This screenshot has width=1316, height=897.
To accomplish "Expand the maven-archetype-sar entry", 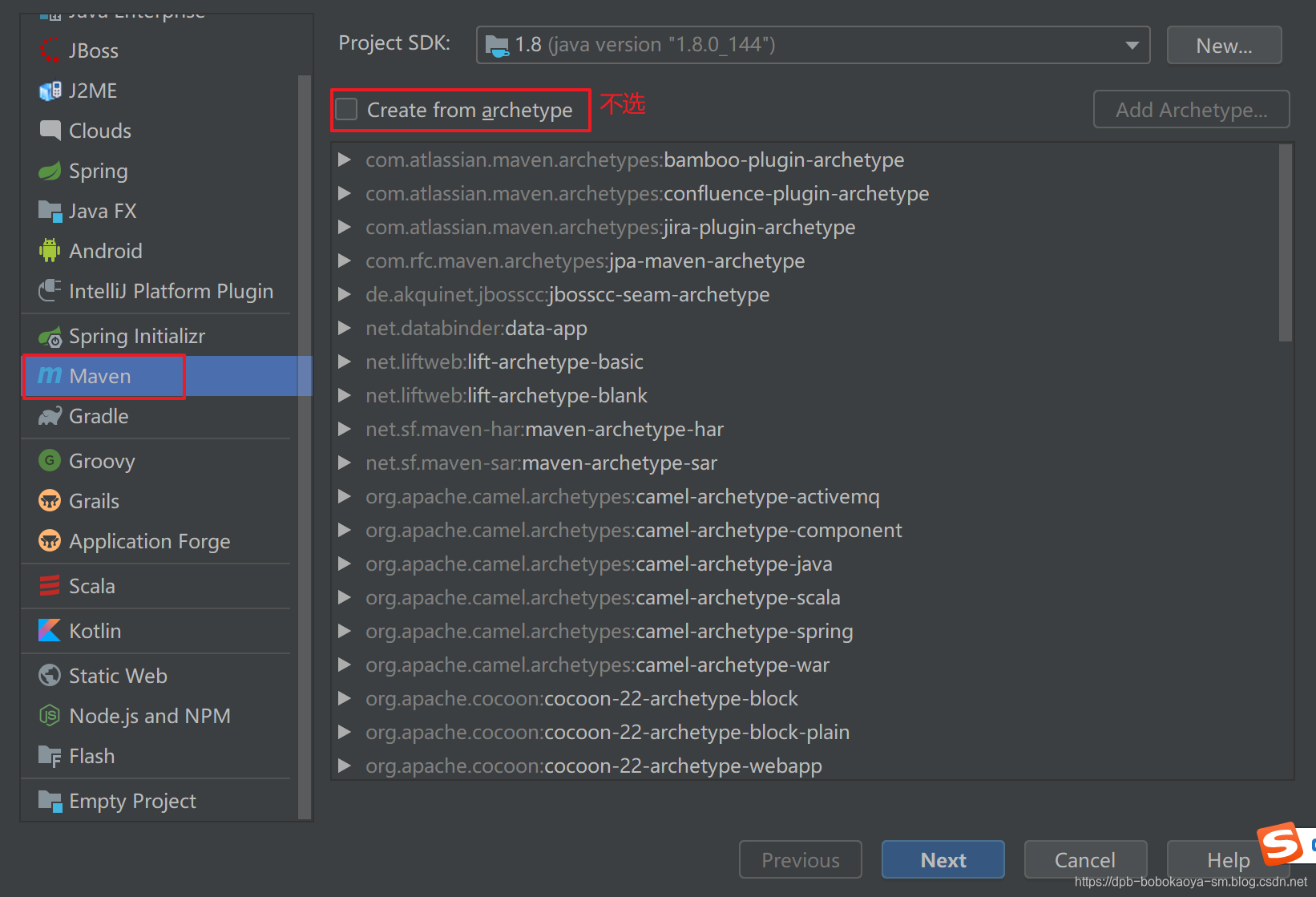I will point(345,463).
